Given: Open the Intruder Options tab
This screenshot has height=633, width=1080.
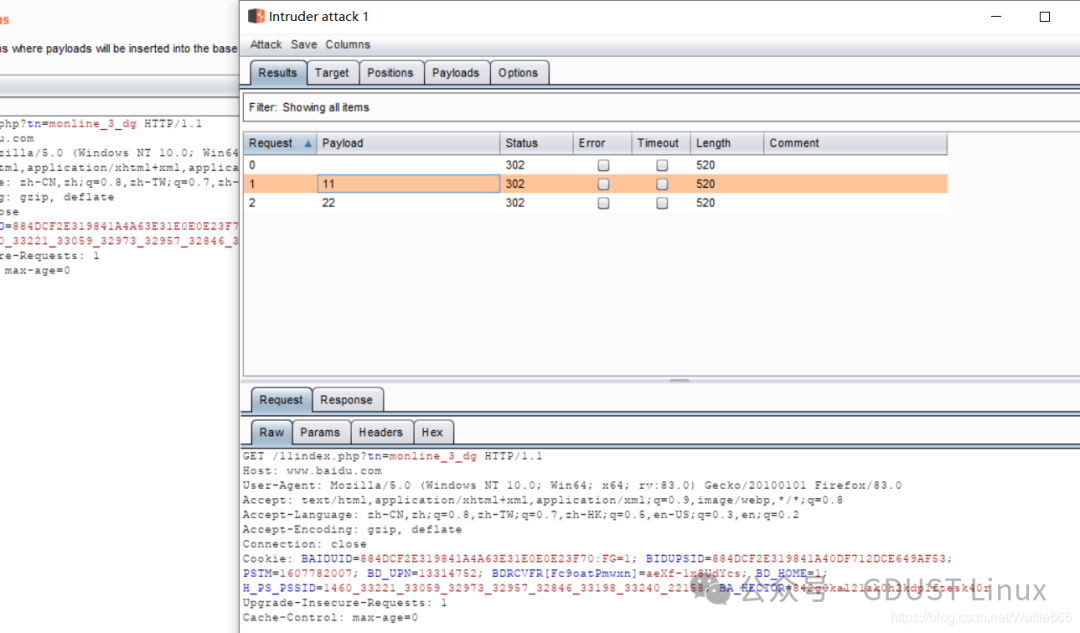Looking at the screenshot, I should [520, 72].
